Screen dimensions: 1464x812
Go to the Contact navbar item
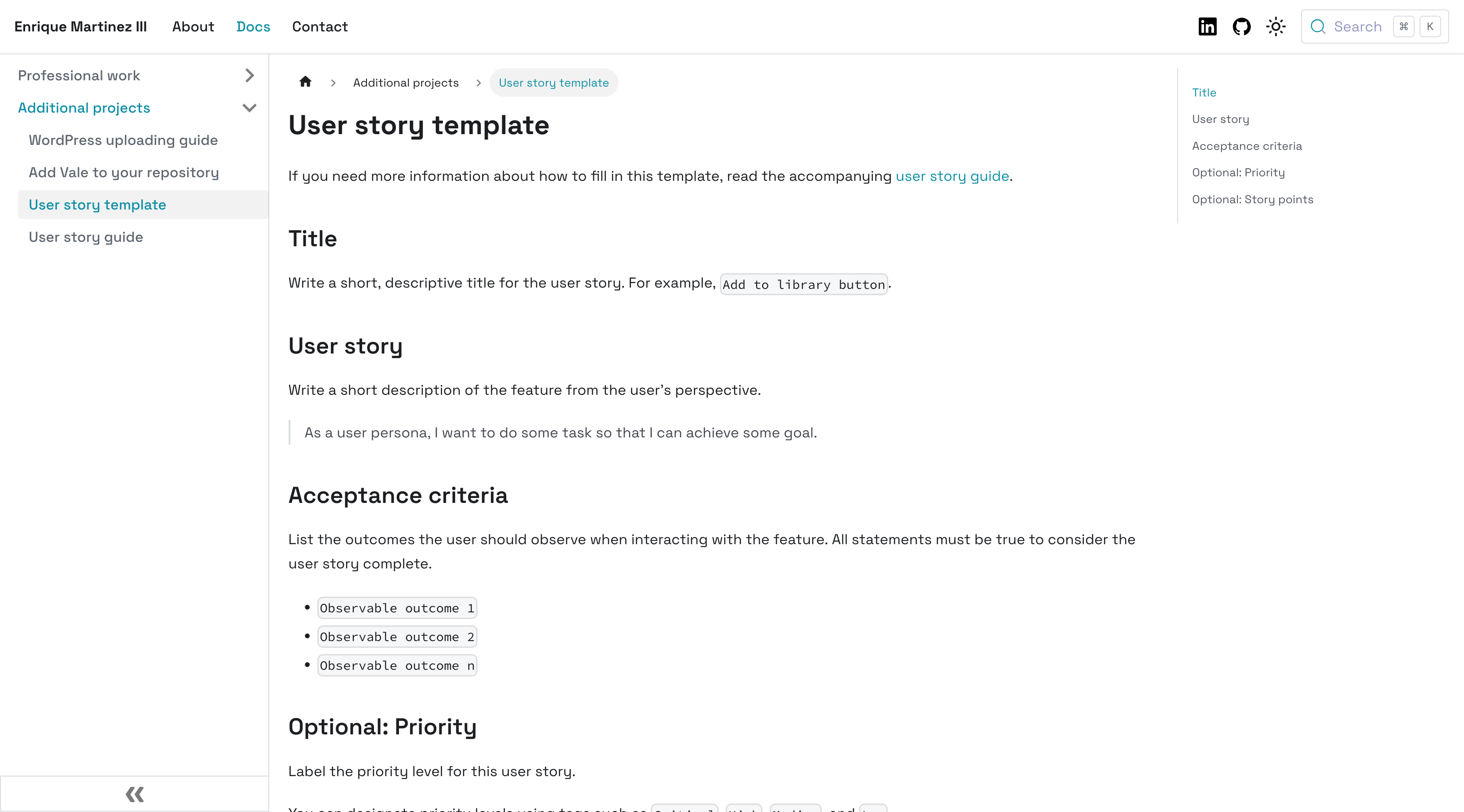pos(320,27)
